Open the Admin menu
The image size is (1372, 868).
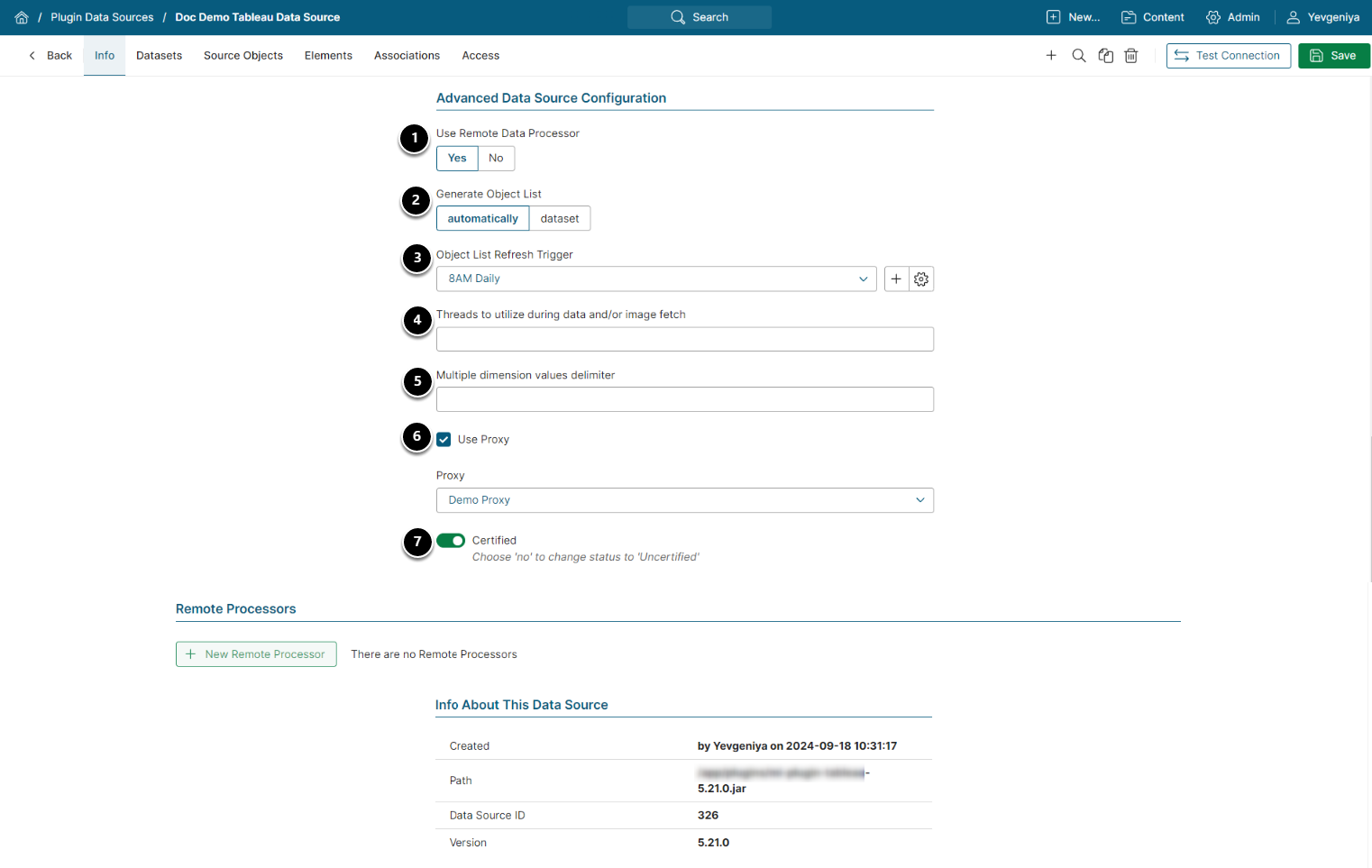pos(1233,17)
